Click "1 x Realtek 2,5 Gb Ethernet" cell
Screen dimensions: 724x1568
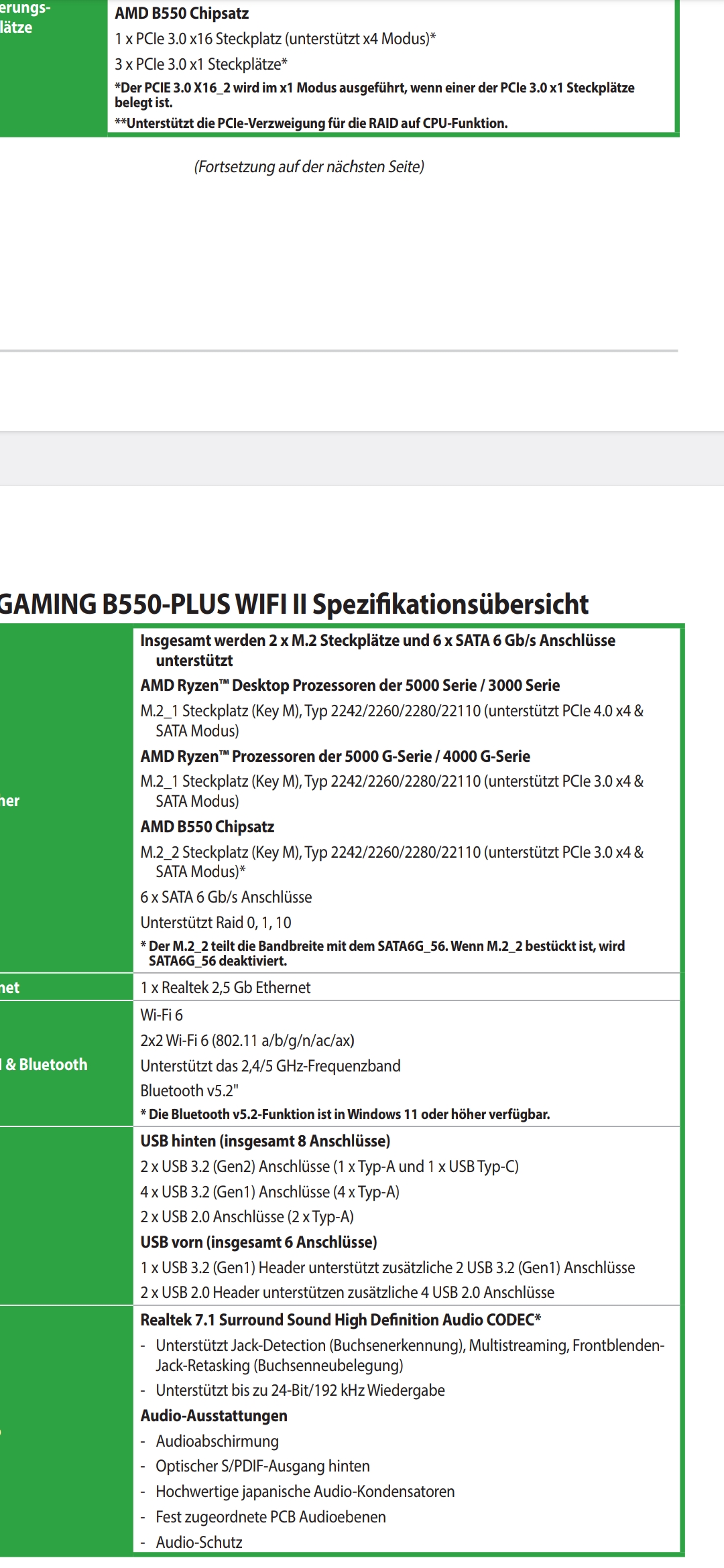coord(225,988)
